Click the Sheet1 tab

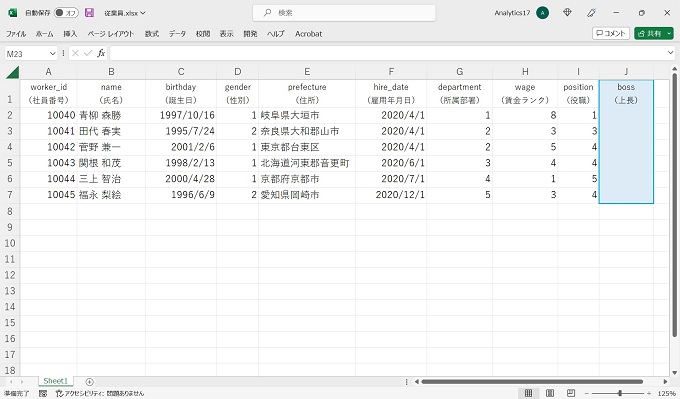[56, 381]
